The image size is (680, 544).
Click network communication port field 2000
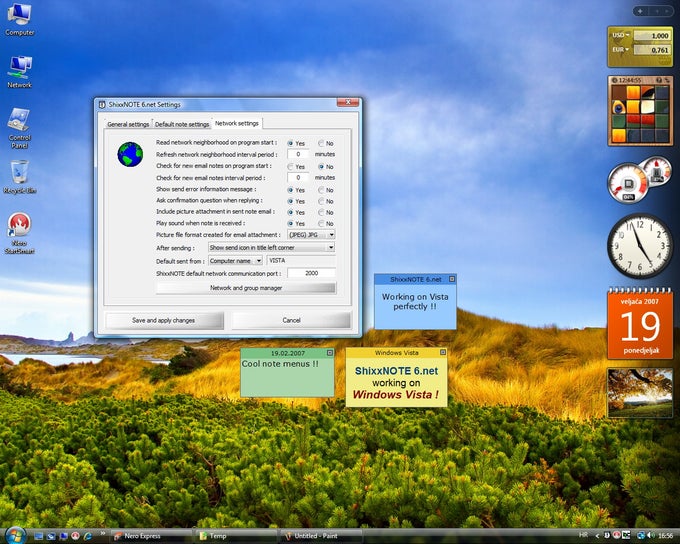pyautogui.click(x=311, y=273)
